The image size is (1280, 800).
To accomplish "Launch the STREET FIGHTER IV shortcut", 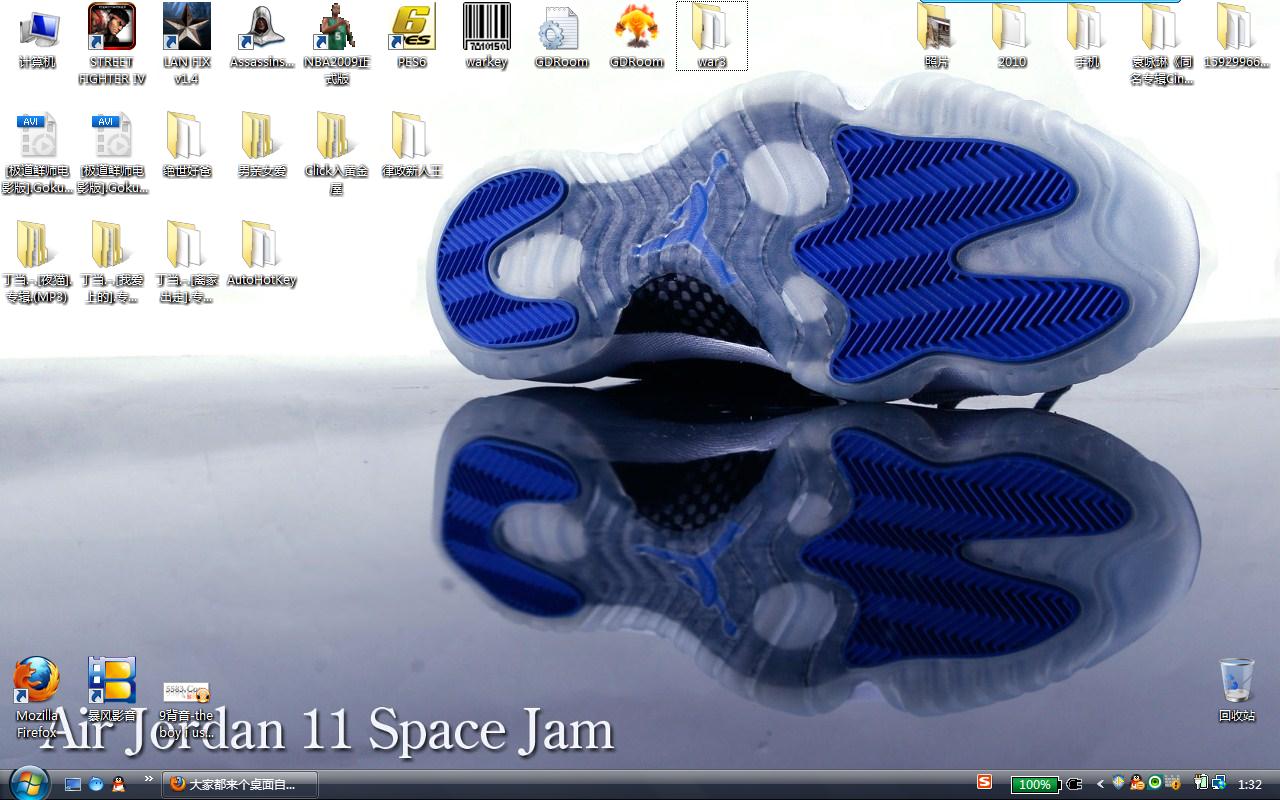I will pos(112,44).
